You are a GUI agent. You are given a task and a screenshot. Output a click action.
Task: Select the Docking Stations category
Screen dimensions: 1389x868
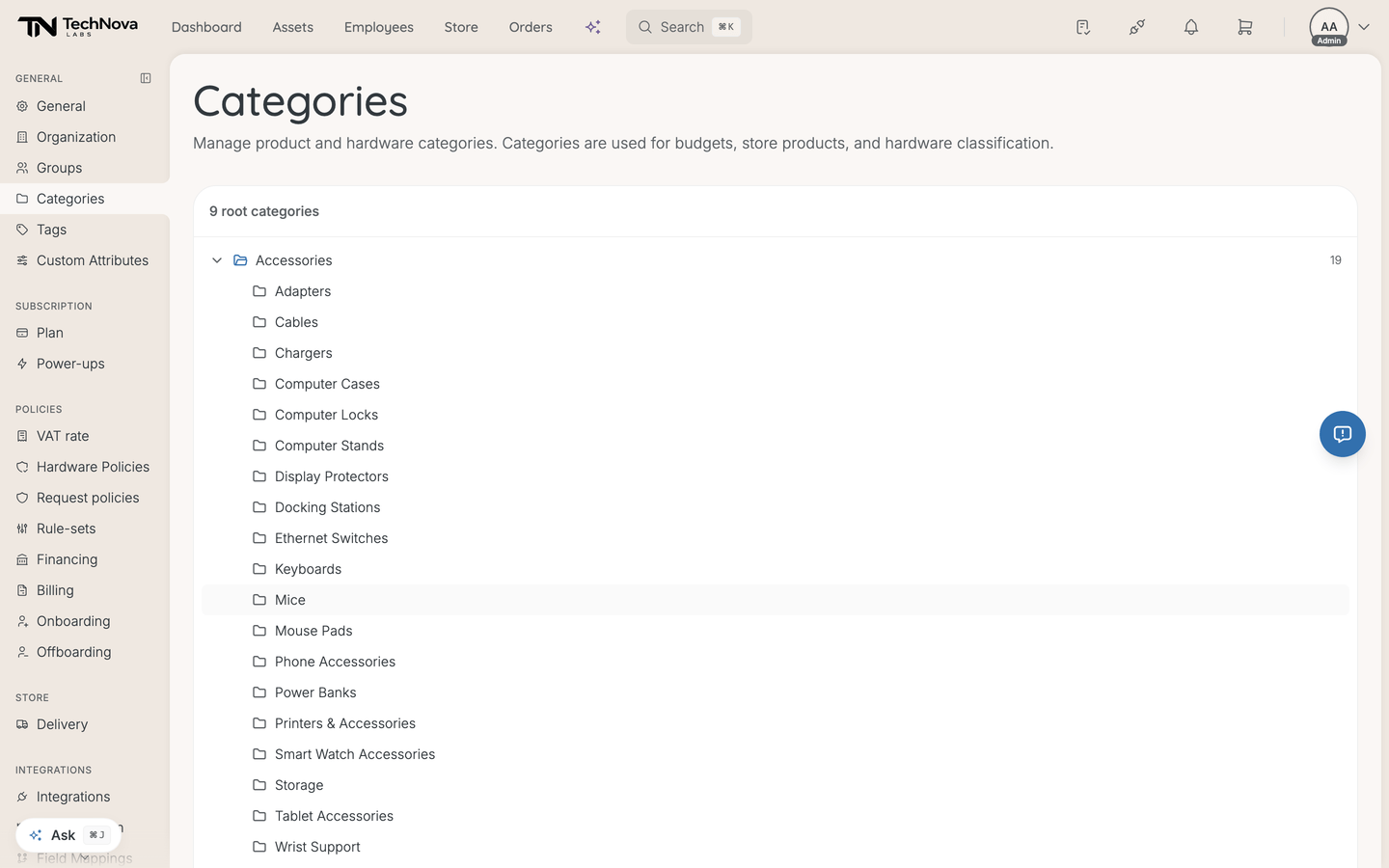pos(776,507)
